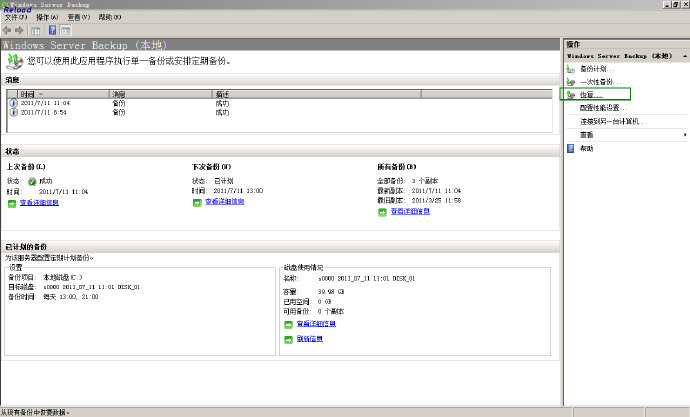Click the 已计划的备份 section header bar
This screenshot has width=690, height=417.
point(280,246)
